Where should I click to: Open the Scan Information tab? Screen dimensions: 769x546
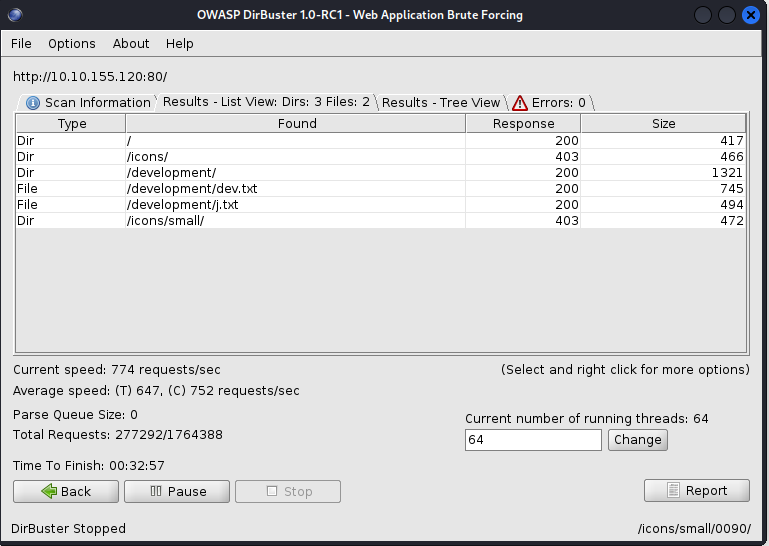tap(88, 102)
